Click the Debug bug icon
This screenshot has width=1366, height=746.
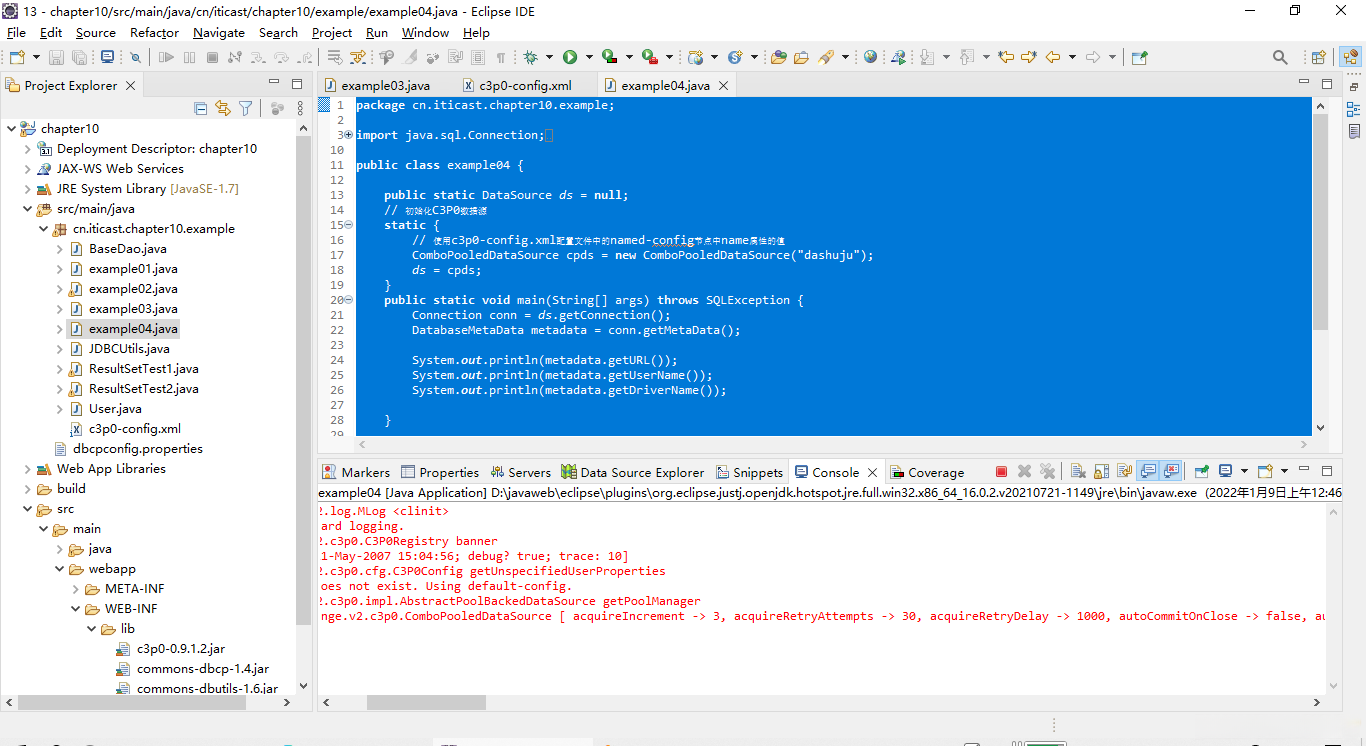tap(530, 58)
